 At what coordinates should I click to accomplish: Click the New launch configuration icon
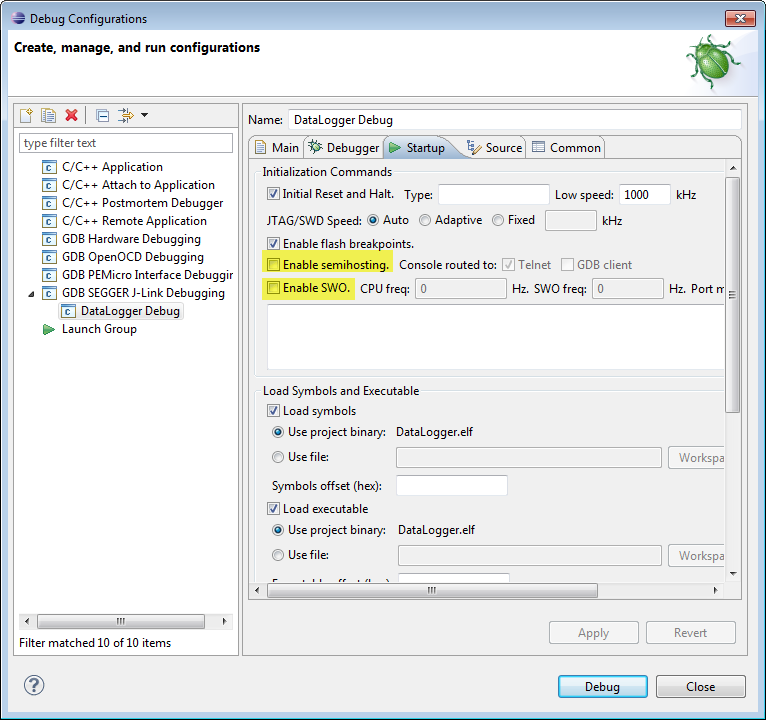(27, 116)
